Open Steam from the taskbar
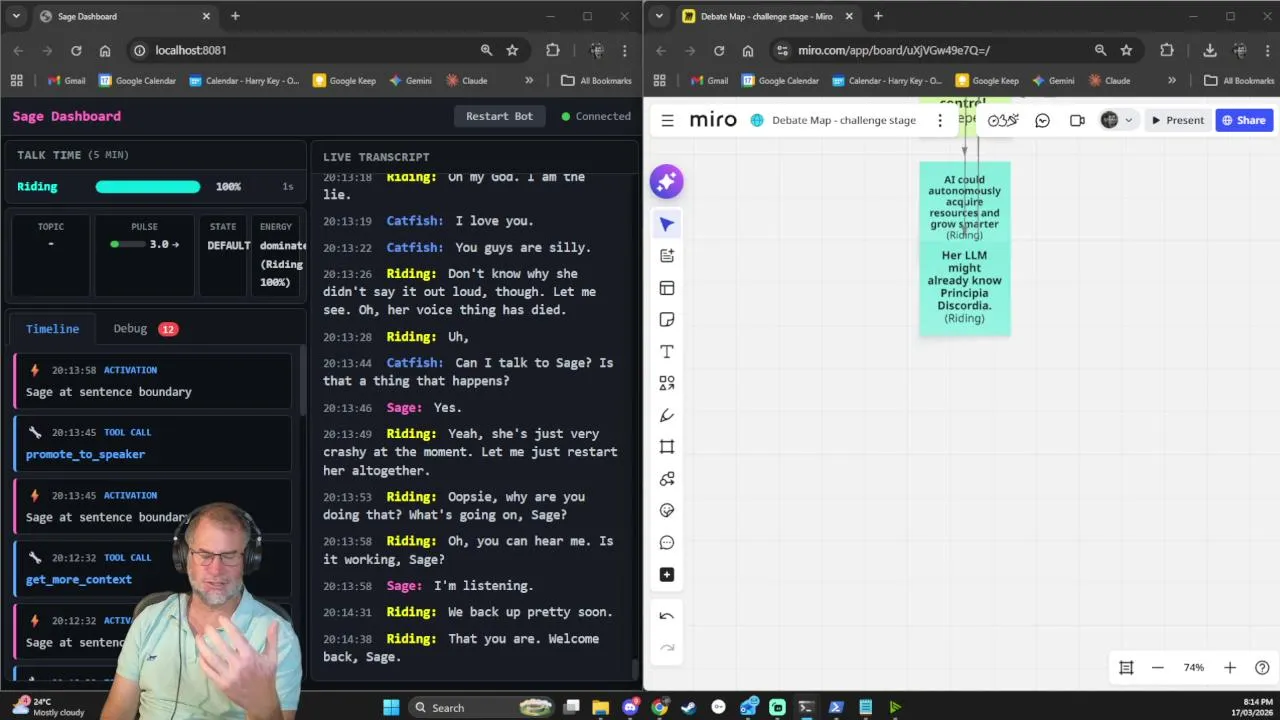 688,707
